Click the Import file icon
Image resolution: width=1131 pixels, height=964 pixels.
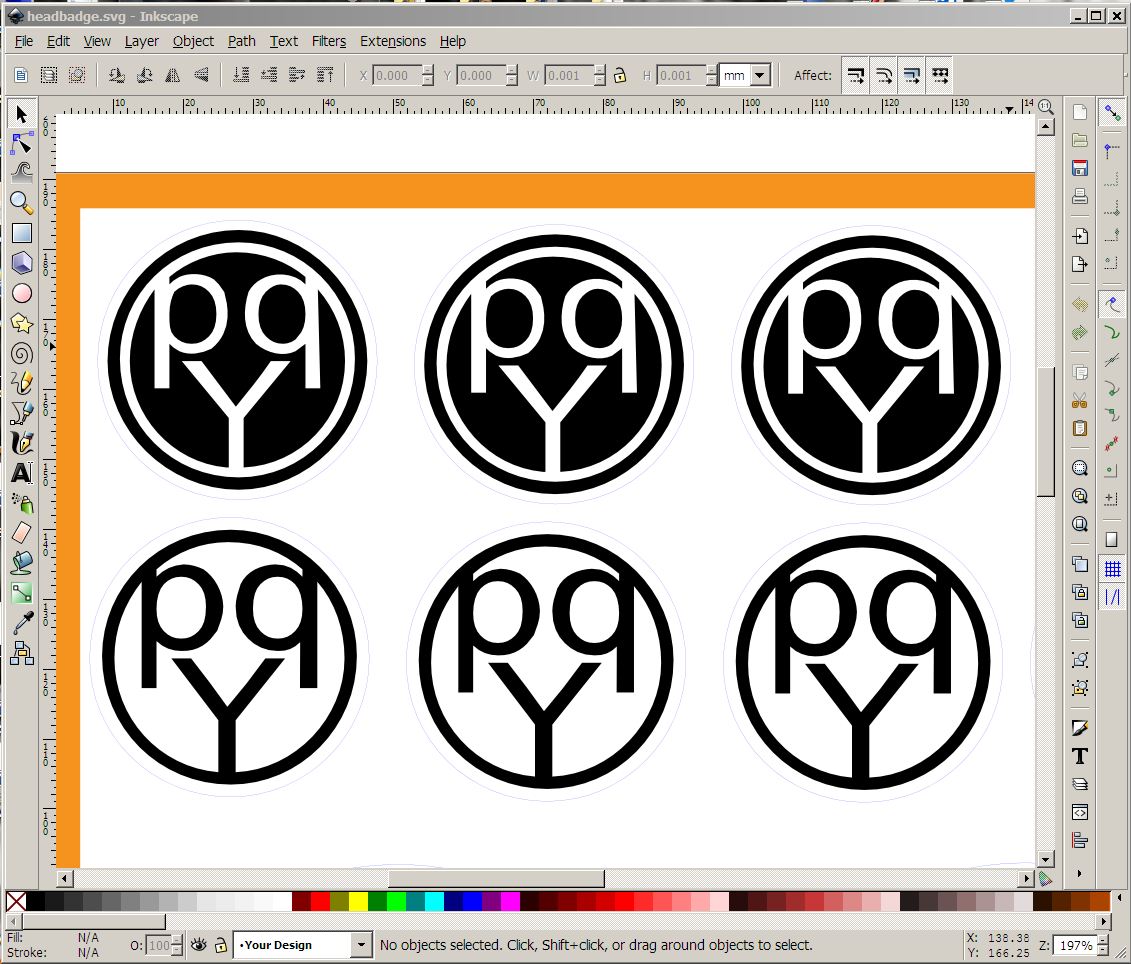(1080, 236)
